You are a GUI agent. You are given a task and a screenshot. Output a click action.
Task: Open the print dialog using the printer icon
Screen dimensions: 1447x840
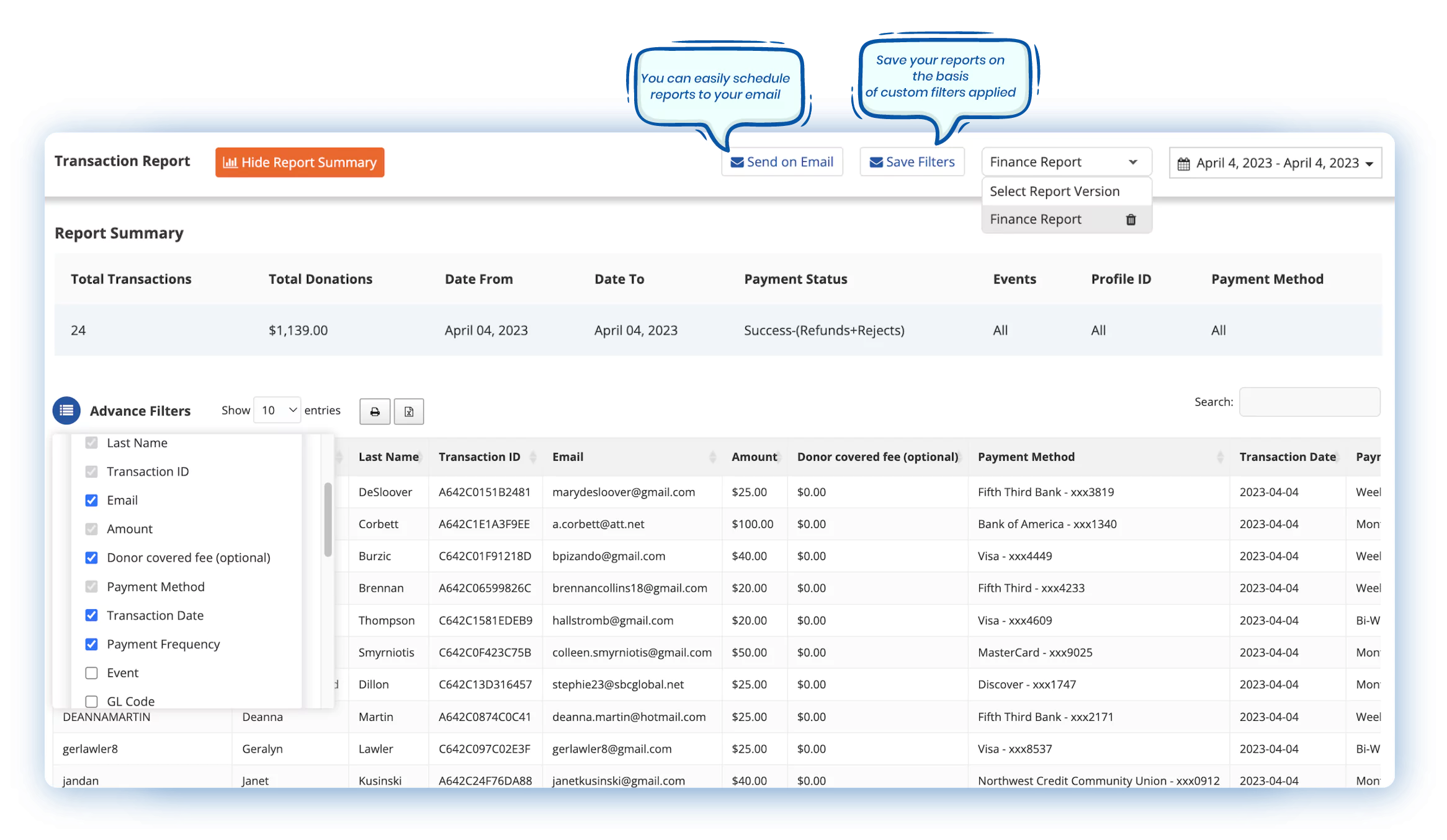click(374, 411)
